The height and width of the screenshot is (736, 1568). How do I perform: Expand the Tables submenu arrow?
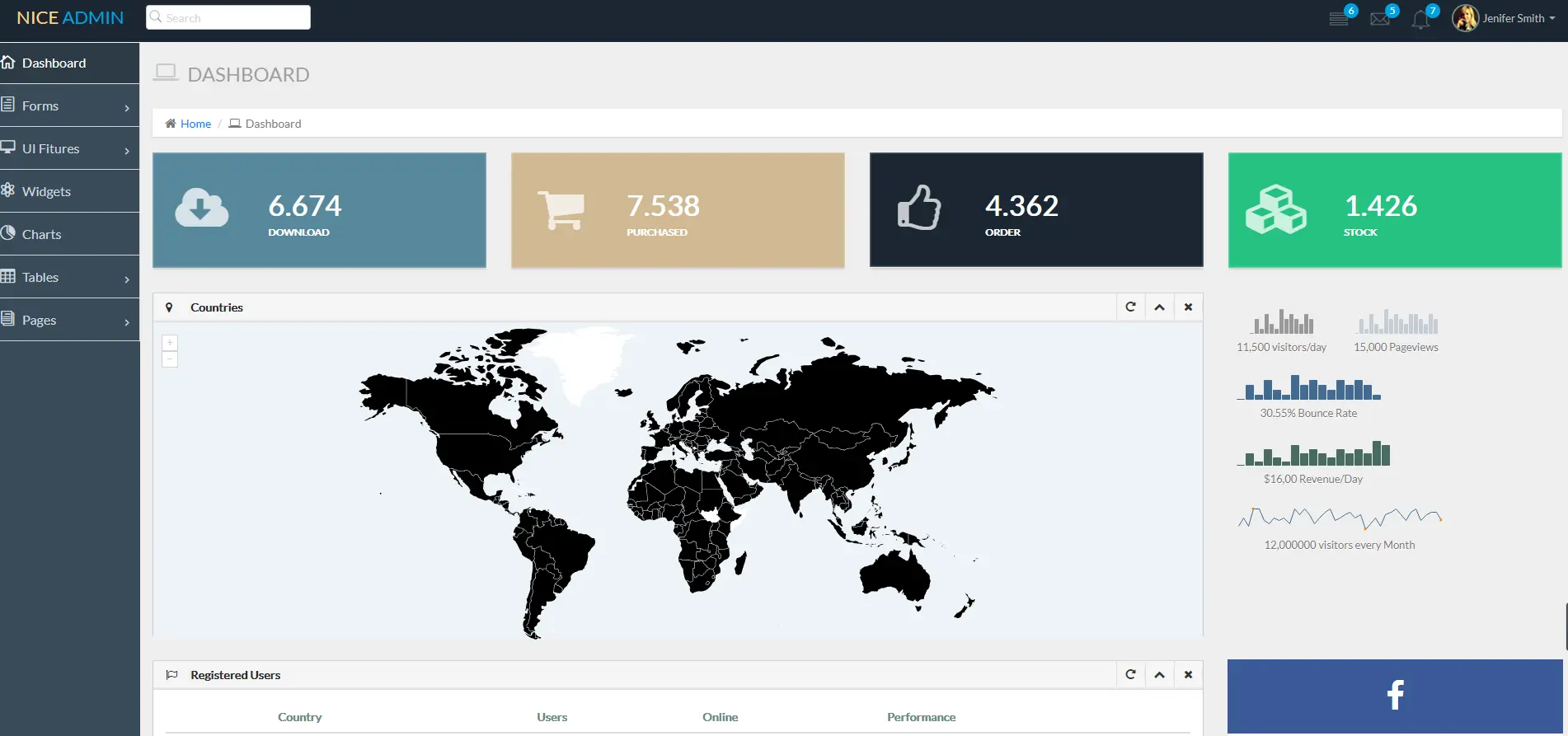point(127,279)
